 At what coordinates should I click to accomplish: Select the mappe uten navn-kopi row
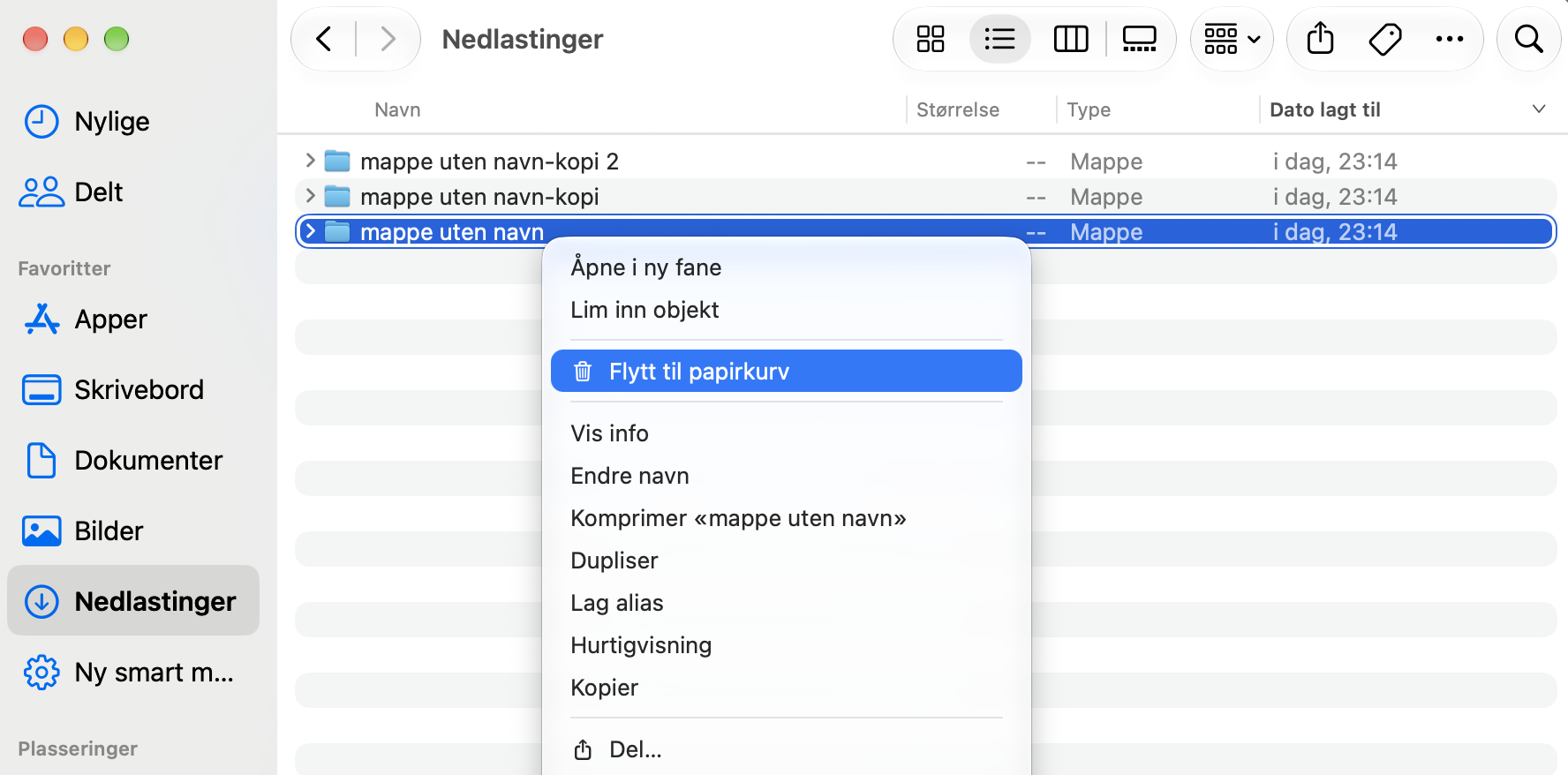coord(925,196)
